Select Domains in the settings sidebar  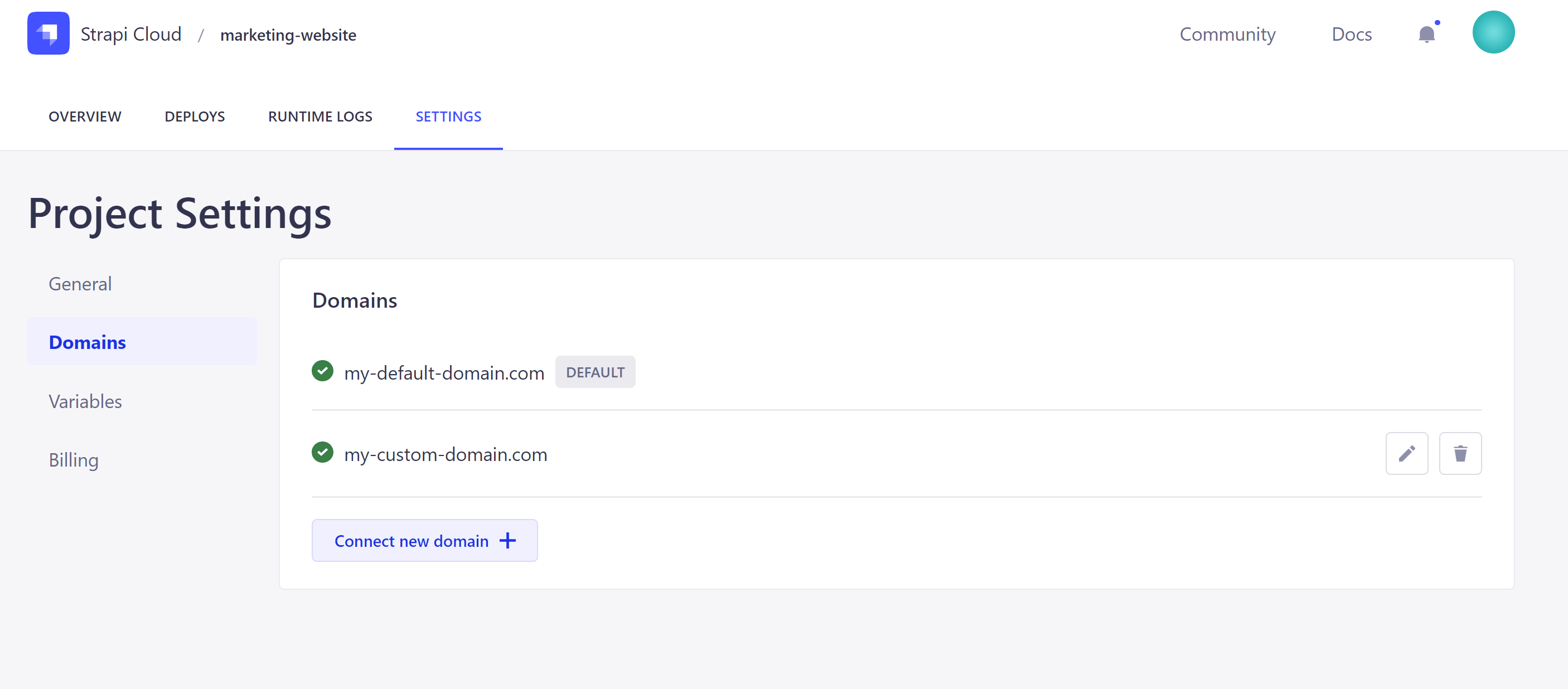click(87, 342)
